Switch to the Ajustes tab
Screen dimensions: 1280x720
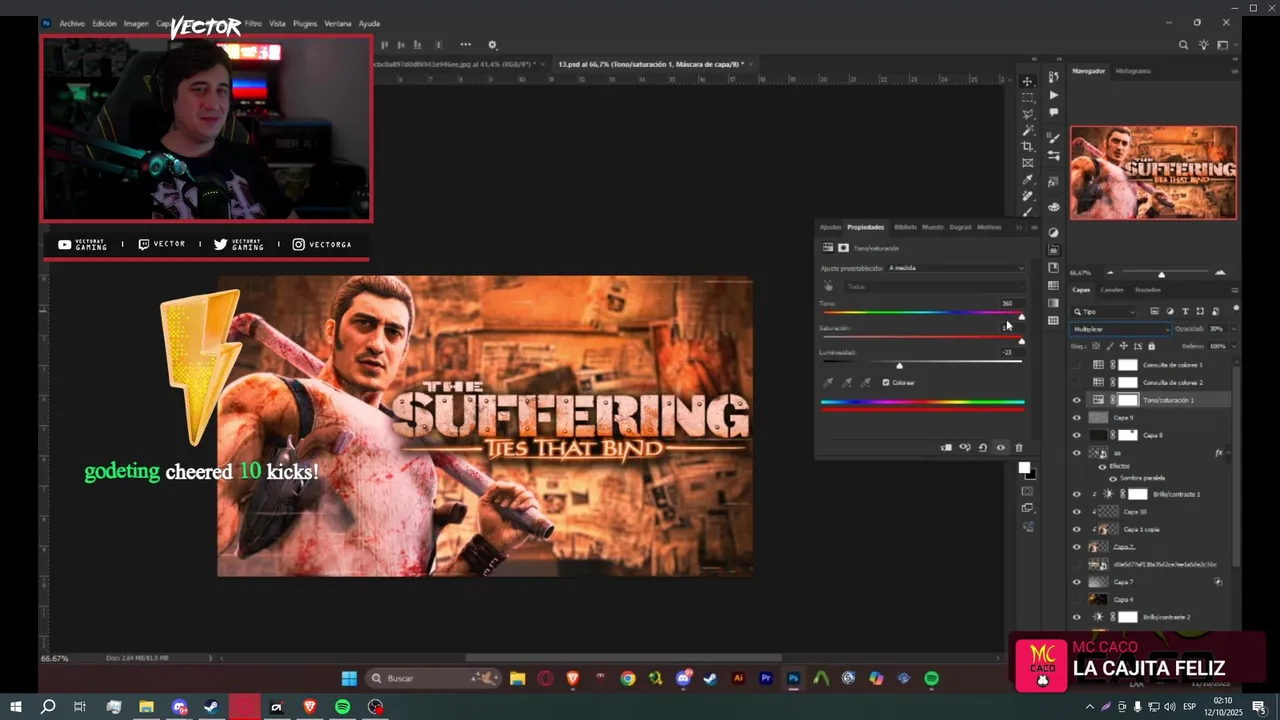coord(830,227)
